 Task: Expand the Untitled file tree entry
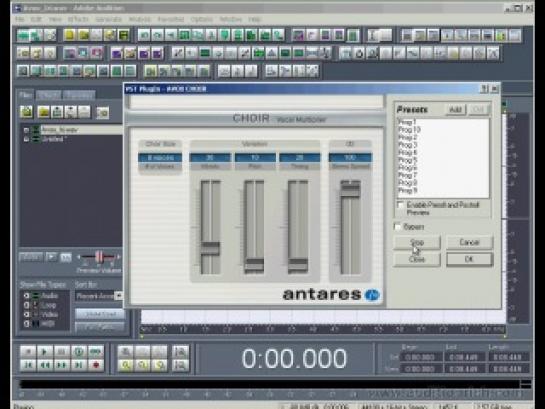26,139
